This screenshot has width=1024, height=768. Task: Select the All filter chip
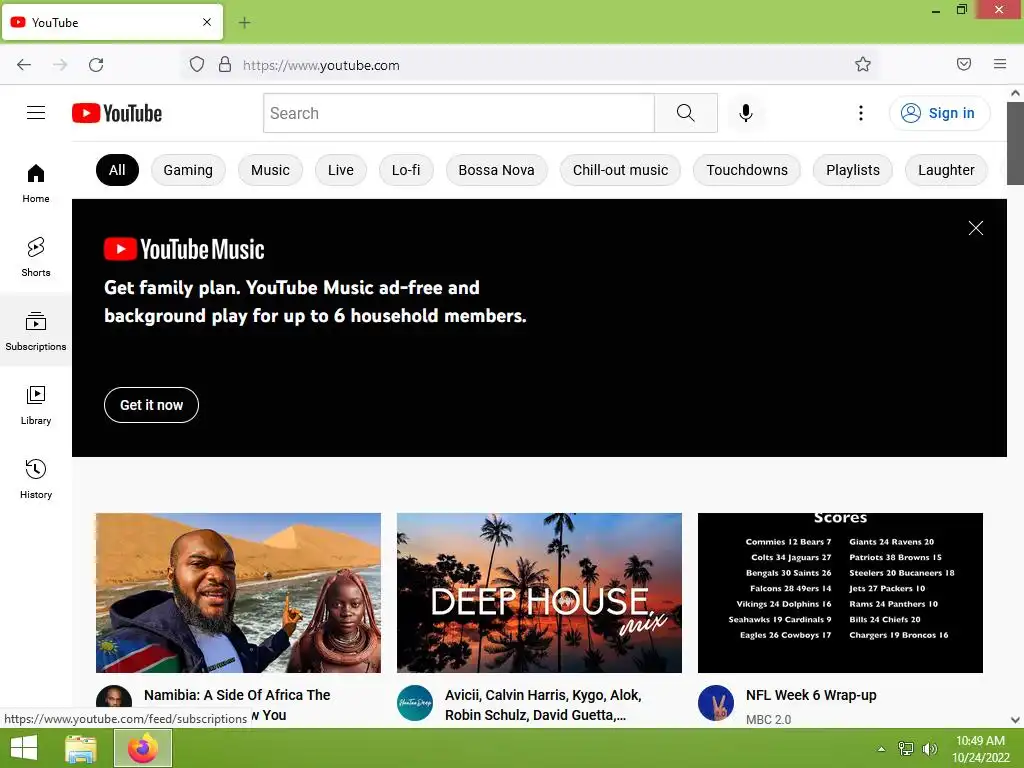click(118, 170)
